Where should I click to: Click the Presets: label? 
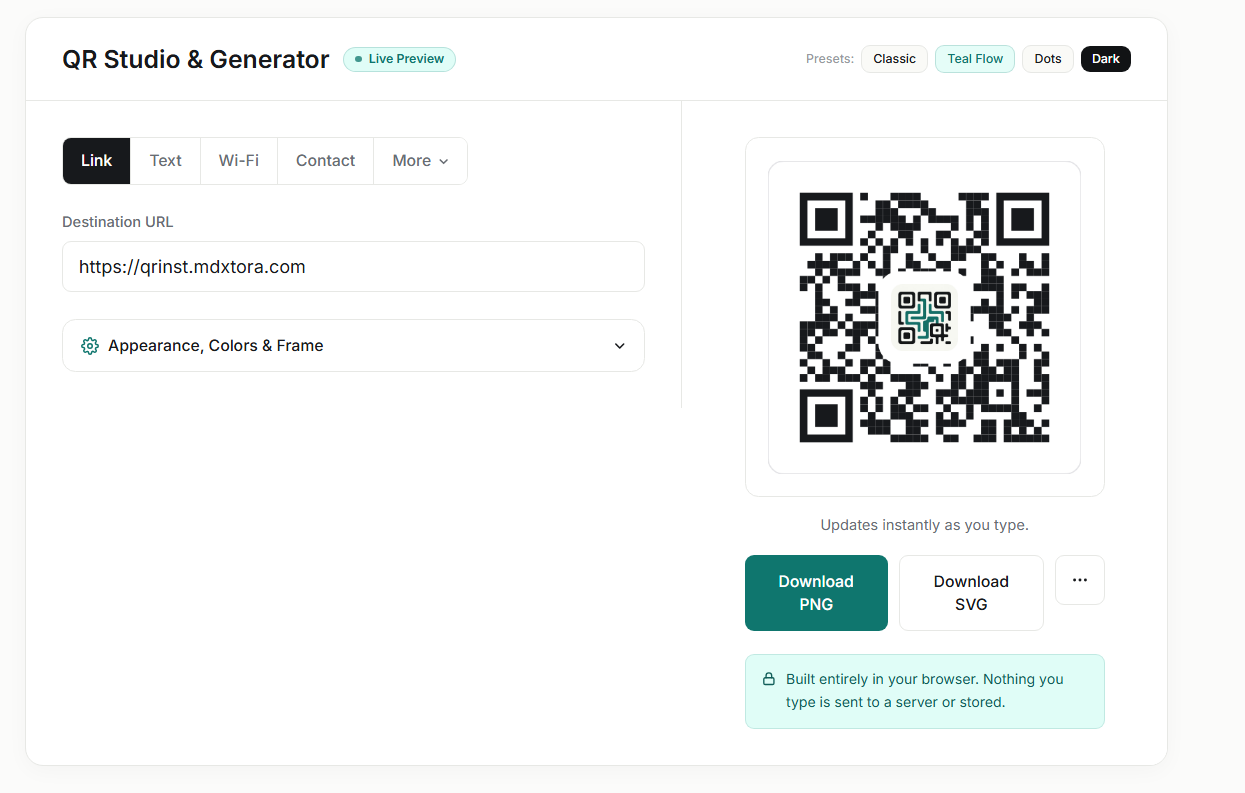coord(830,59)
